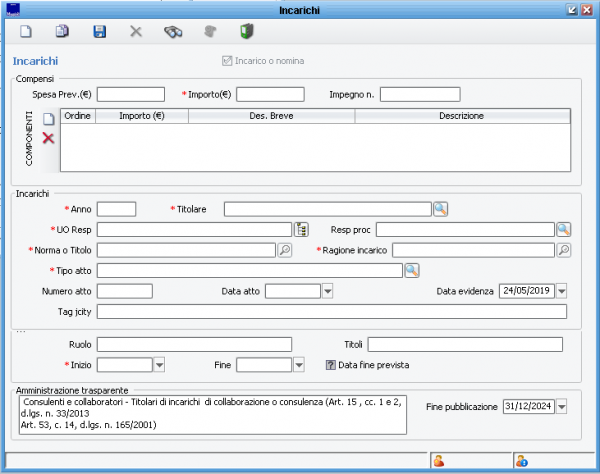Image resolution: width=600 pixels, height=474 pixels.
Task: Open the Data atto date dropdown
Action: [327, 291]
